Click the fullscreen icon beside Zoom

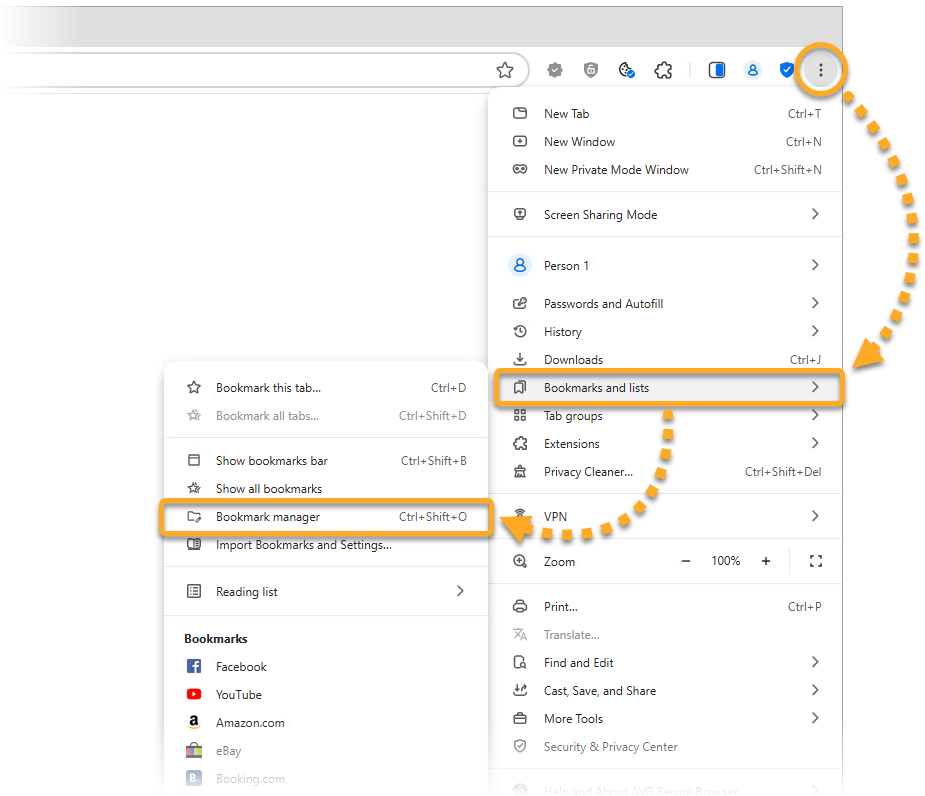[x=815, y=561]
